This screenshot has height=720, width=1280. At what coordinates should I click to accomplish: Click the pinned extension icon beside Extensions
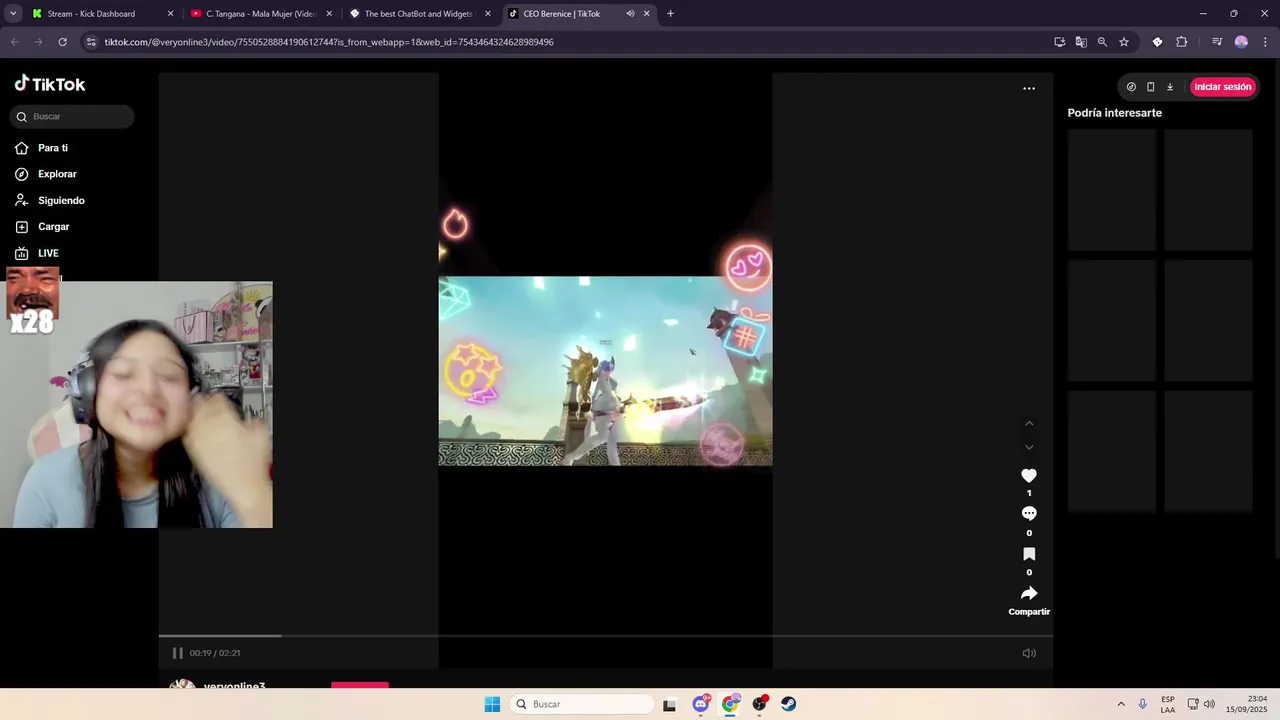click(1157, 42)
